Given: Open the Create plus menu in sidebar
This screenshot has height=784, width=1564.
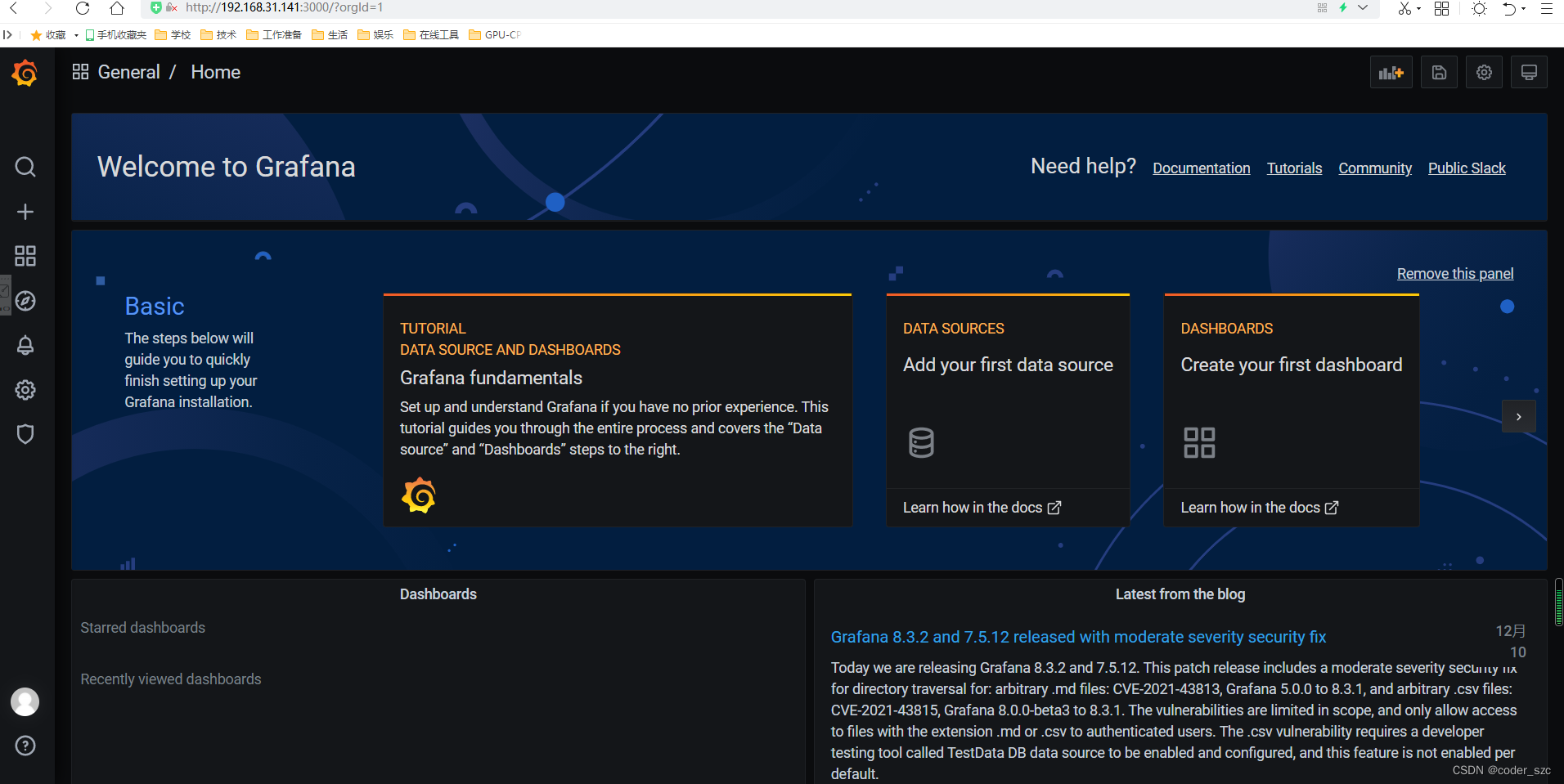Looking at the screenshot, I should 25,212.
